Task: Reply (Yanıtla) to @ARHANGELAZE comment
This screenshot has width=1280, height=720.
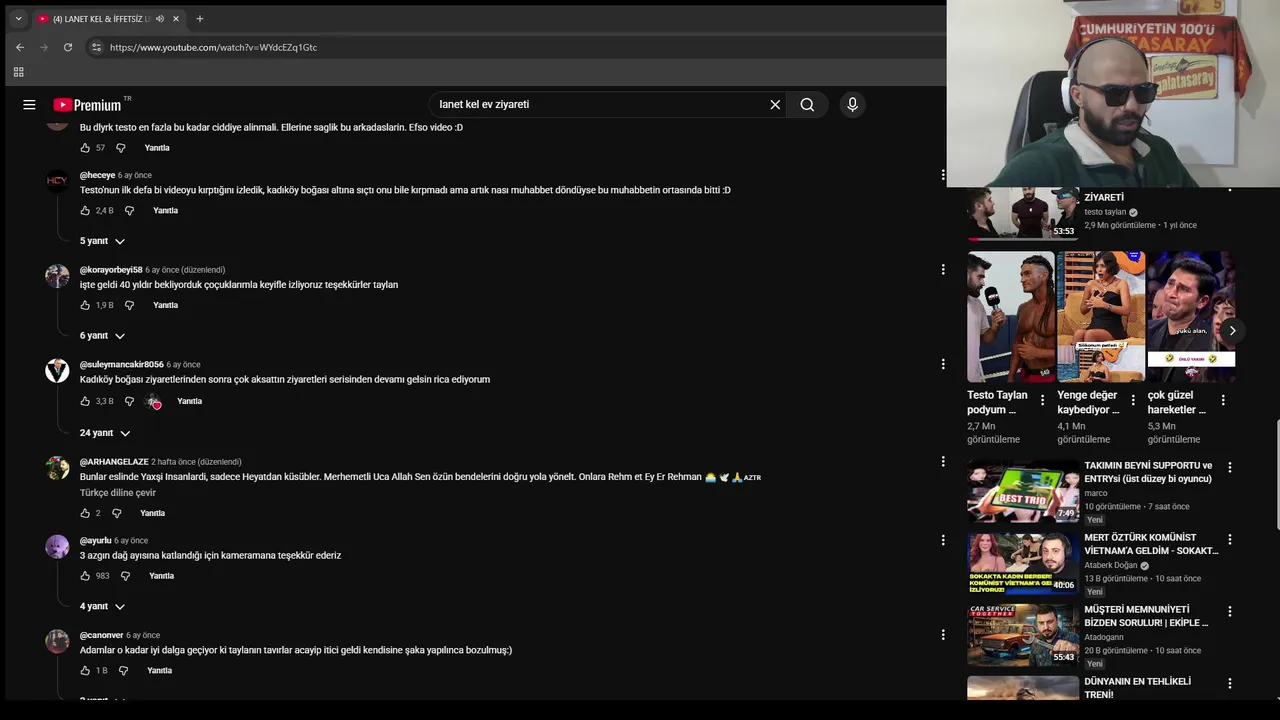Action: tap(153, 513)
